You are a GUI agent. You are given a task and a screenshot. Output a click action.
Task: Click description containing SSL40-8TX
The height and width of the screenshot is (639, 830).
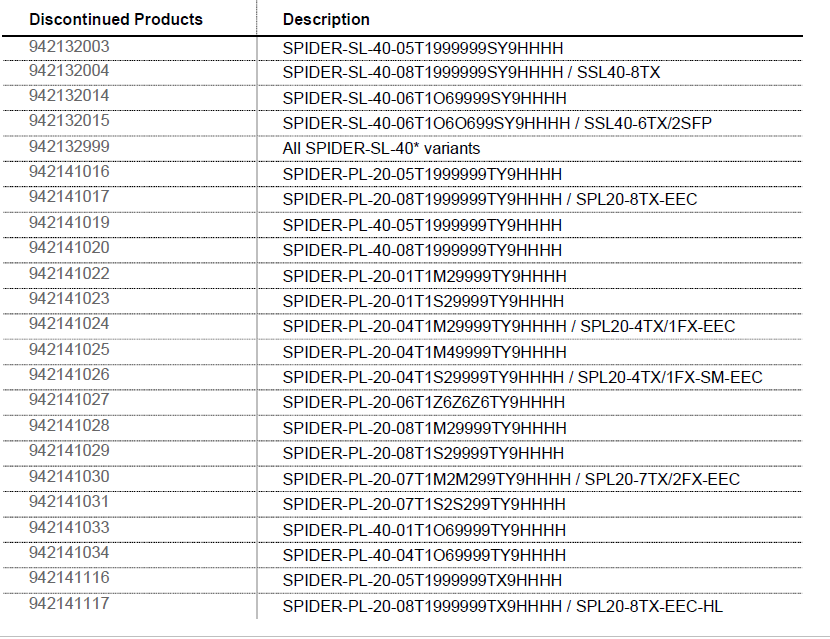coord(471,72)
